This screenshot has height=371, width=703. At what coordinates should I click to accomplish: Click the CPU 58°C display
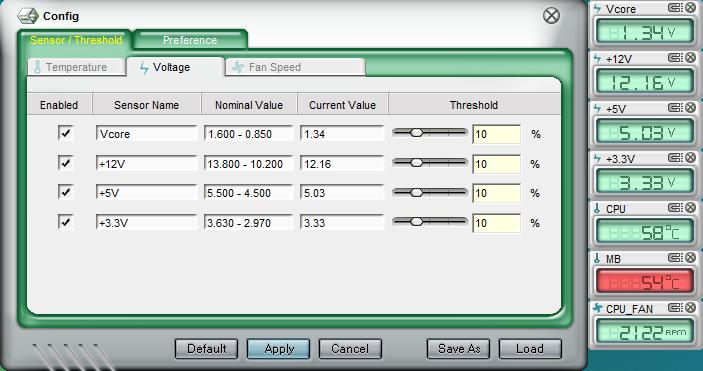click(x=644, y=231)
